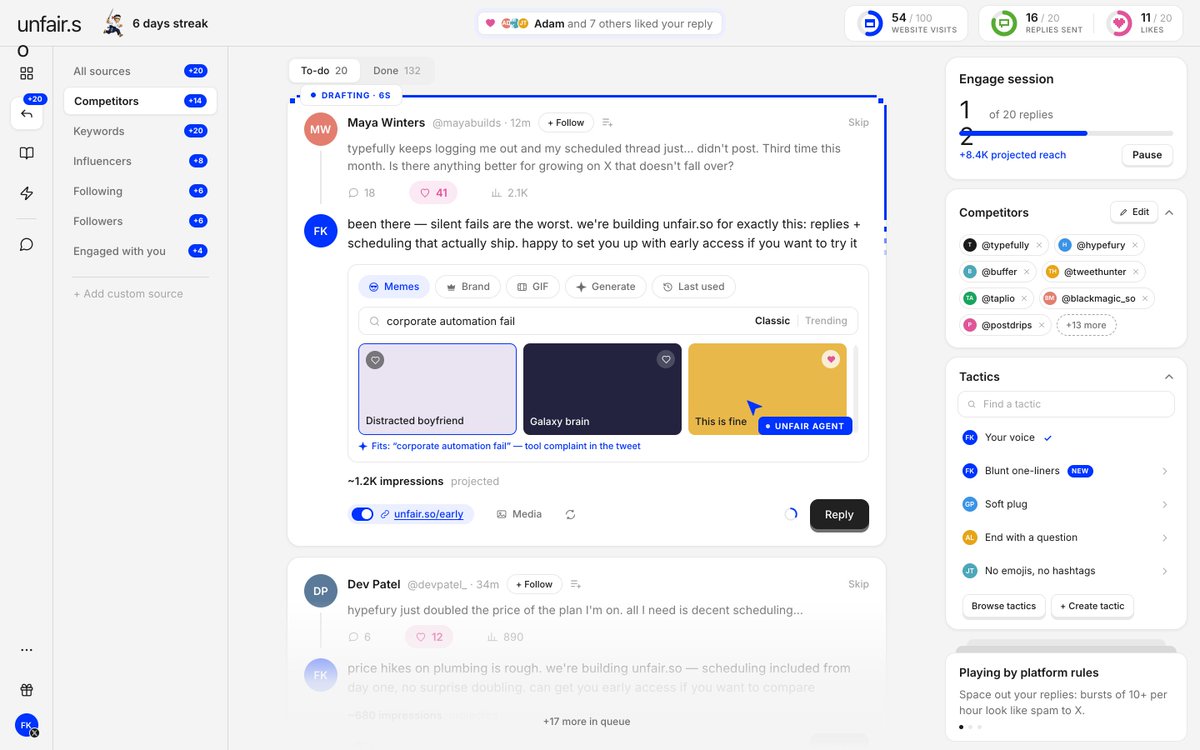1200x750 pixels.
Task: Click the comment icon on Dev Patel's tweet
Action: [x=353, y=637]
